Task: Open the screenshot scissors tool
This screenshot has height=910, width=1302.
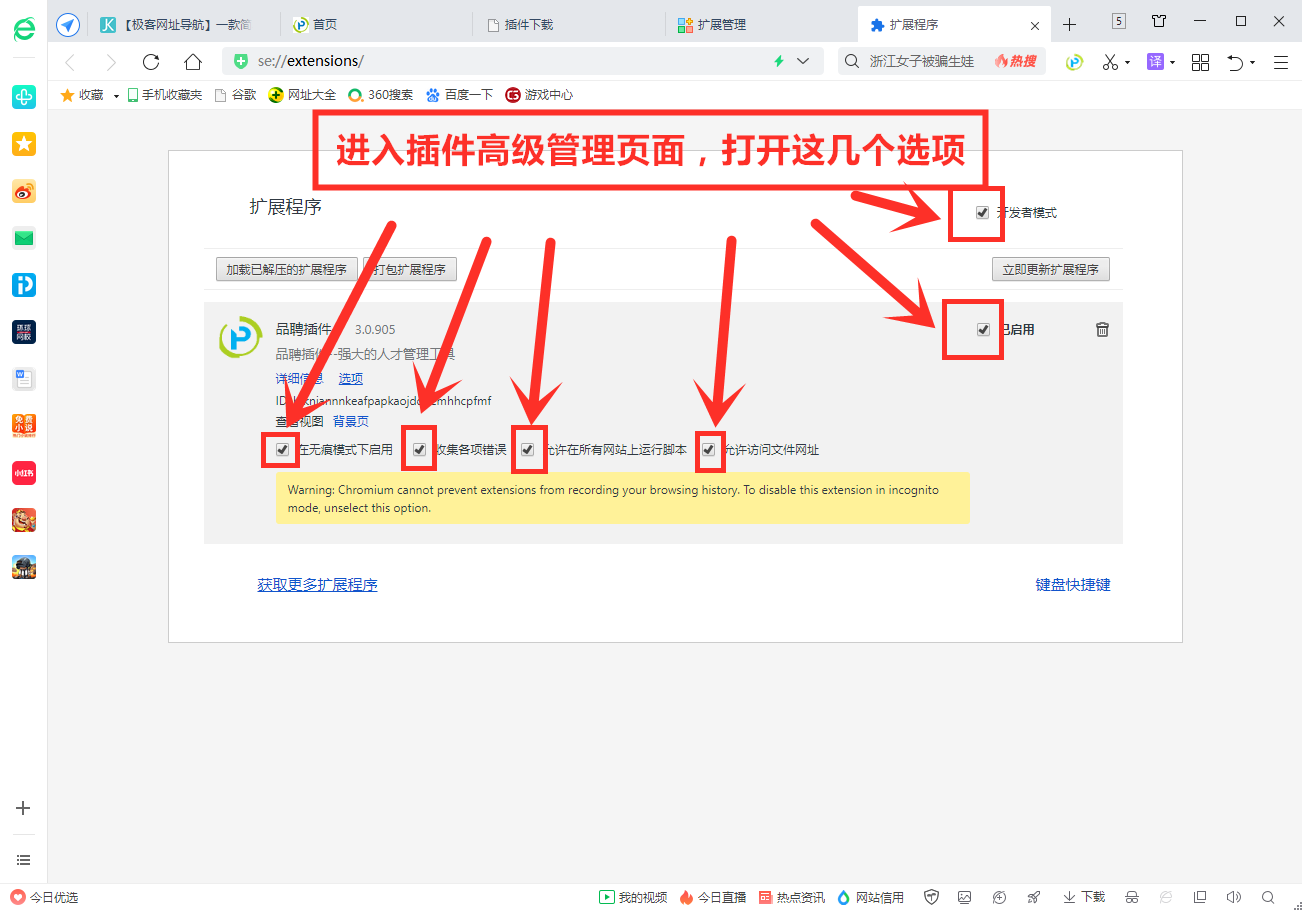Action: tap(1110, 61)
